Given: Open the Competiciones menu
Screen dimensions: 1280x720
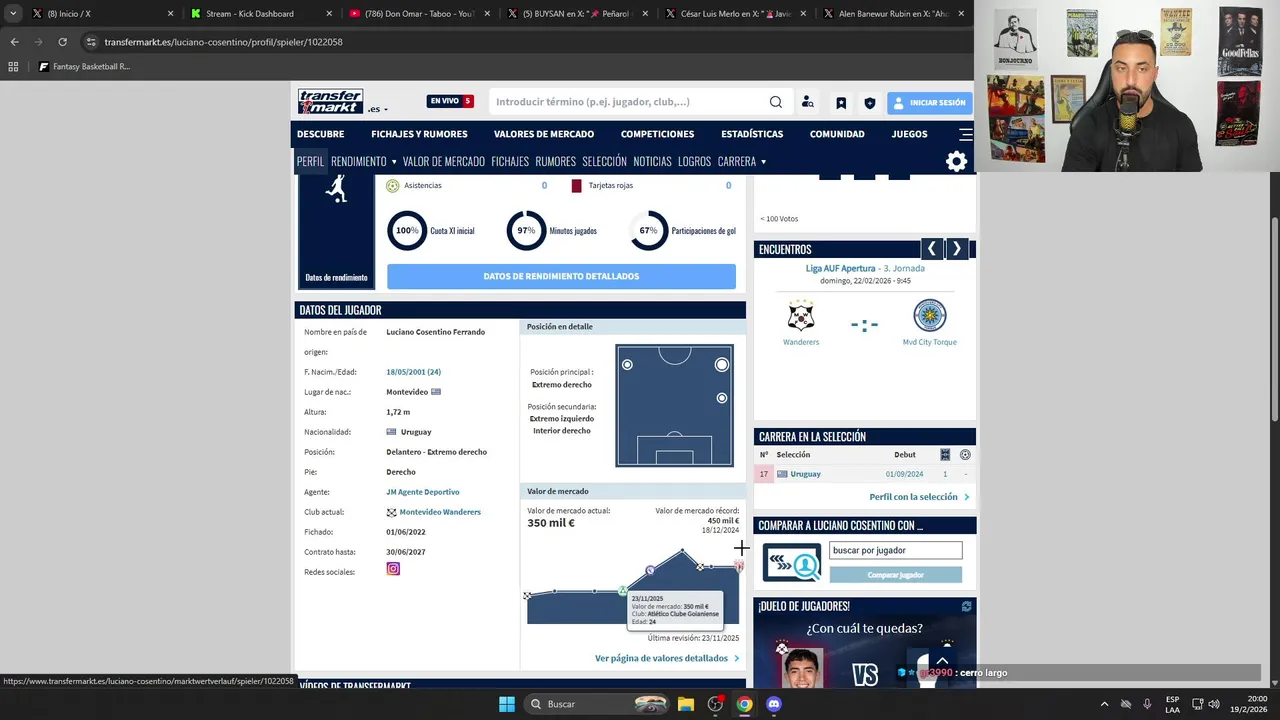Looking at the screenshot, I should (657, 134).
